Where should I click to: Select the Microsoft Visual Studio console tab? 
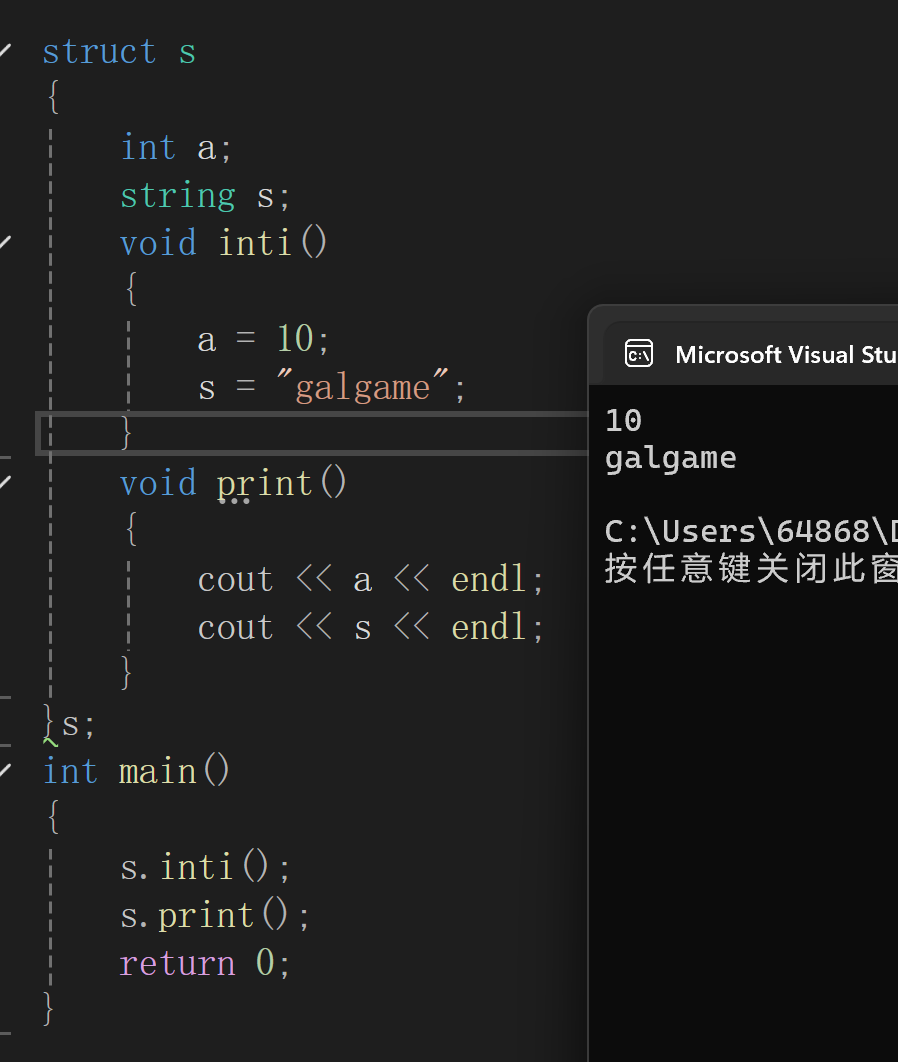[x=750, y=354]
